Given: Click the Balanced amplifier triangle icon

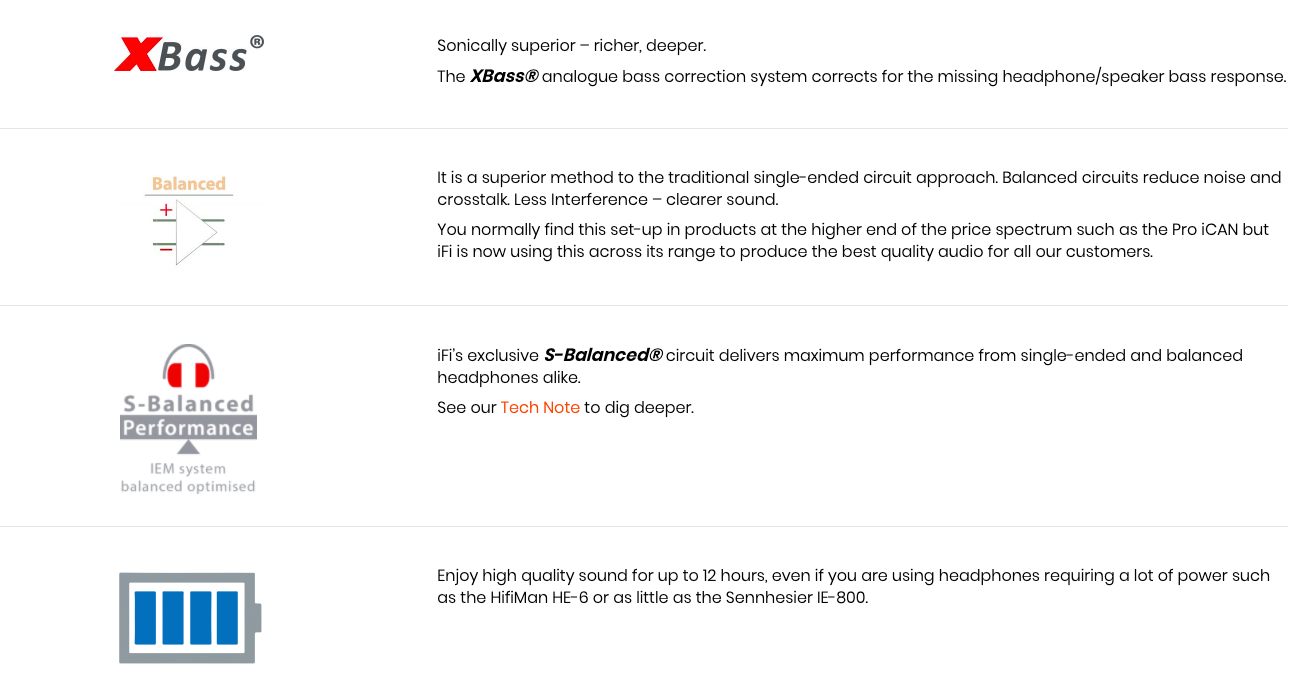Looking at the screenshot, I should tap(196, 232).
